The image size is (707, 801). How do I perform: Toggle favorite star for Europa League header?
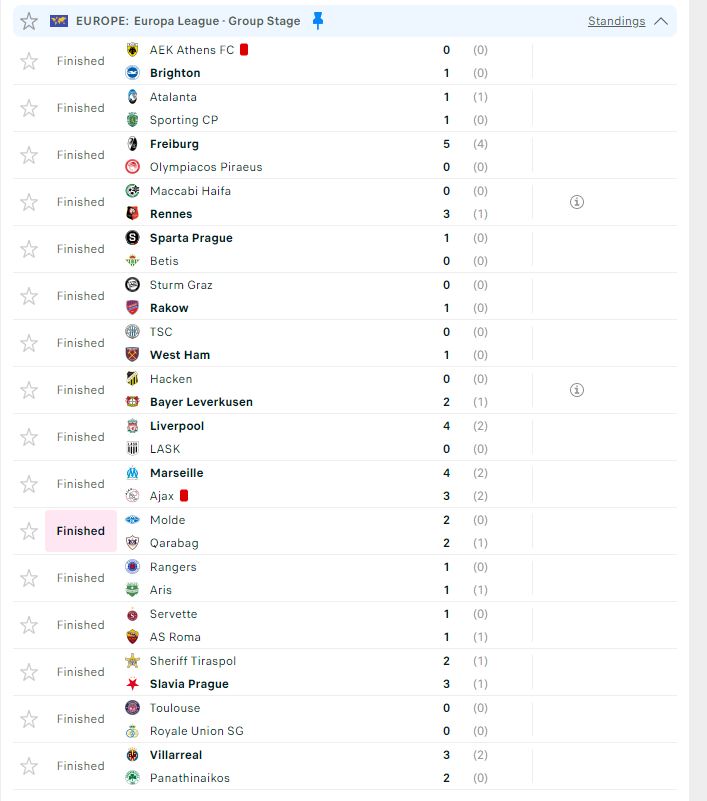(29, 21)
